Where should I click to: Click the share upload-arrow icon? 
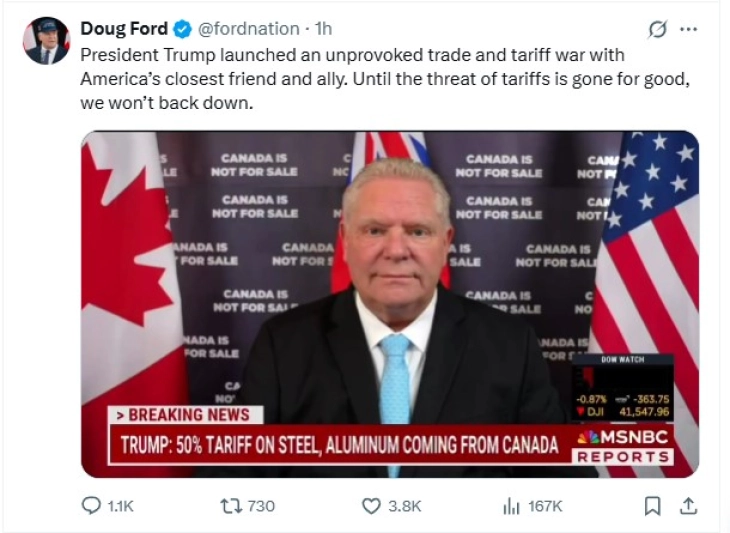pyautogui.click(x=688, y=506)
